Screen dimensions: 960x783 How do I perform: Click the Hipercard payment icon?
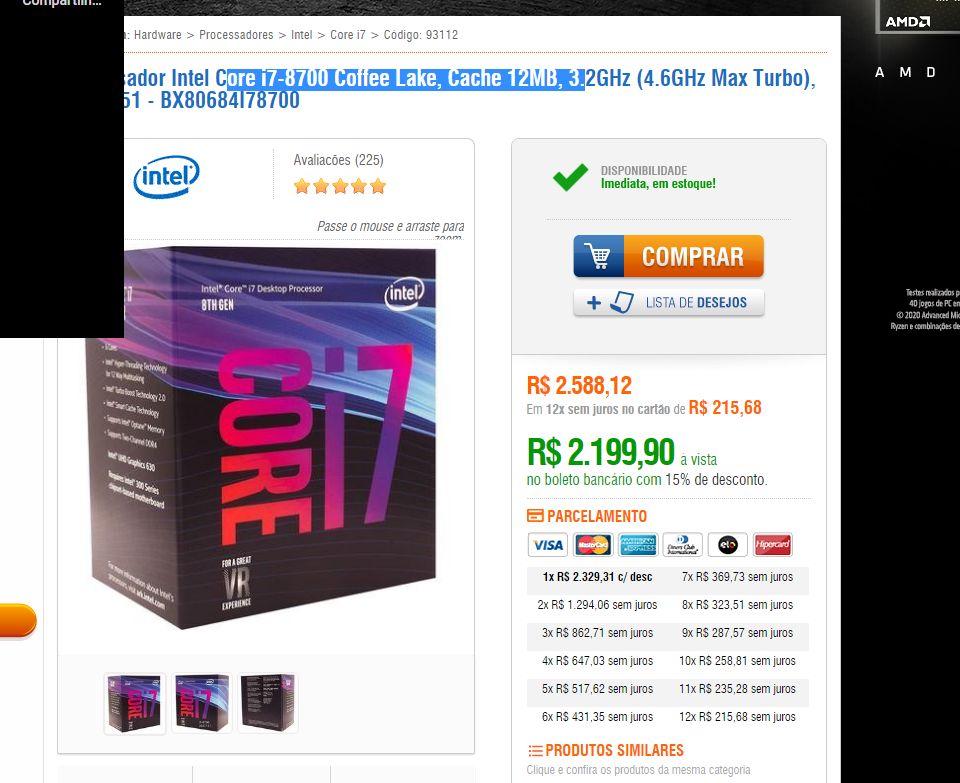773,544
